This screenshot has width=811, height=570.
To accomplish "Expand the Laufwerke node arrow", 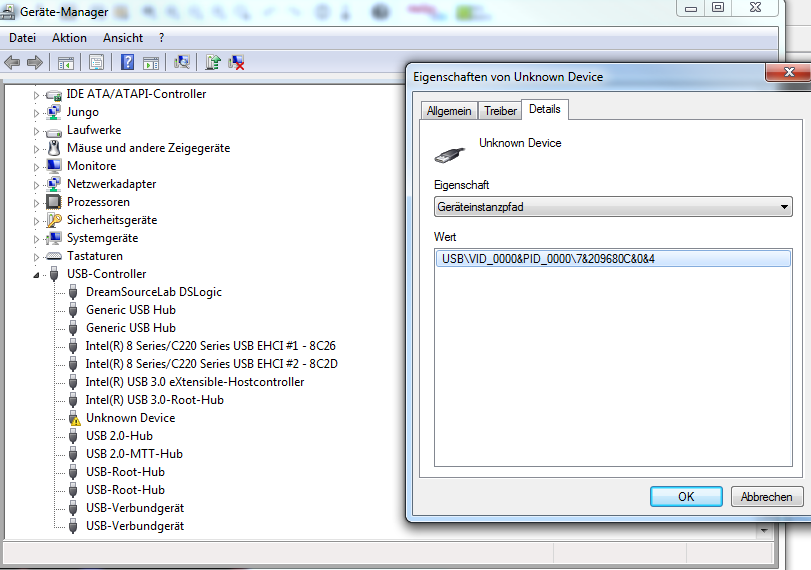I will 36,131.
